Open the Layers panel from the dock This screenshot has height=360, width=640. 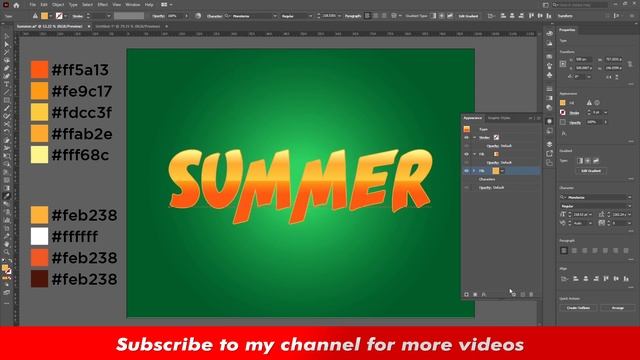(549, 144)
